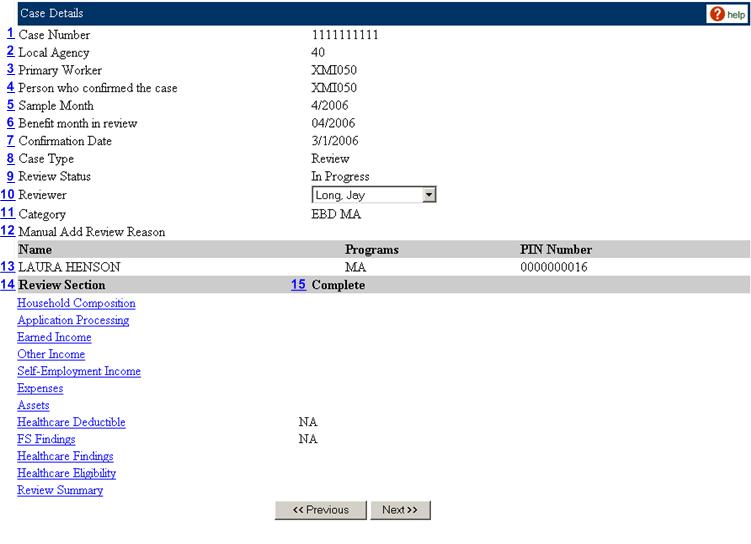Click reference number 15 beside Complete
The height and width of the screenshot is (544, 751).
point(298,285)
